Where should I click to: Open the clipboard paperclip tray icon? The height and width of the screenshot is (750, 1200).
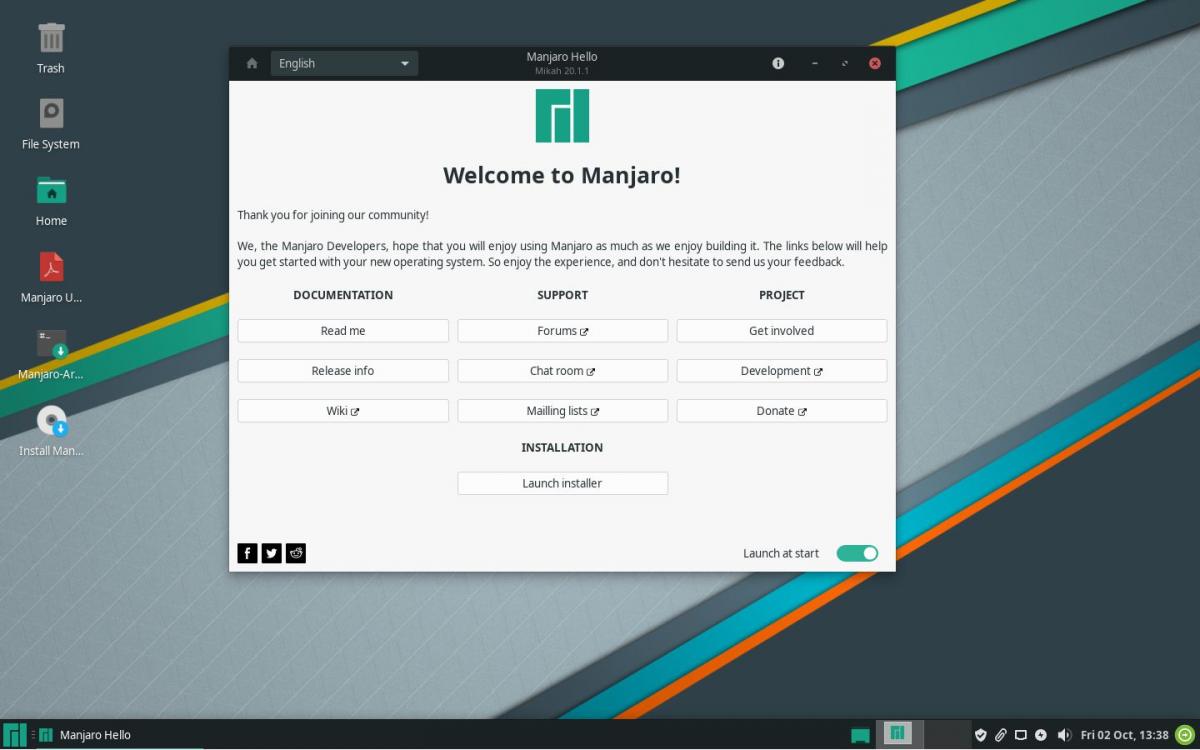click(1000, 735)
